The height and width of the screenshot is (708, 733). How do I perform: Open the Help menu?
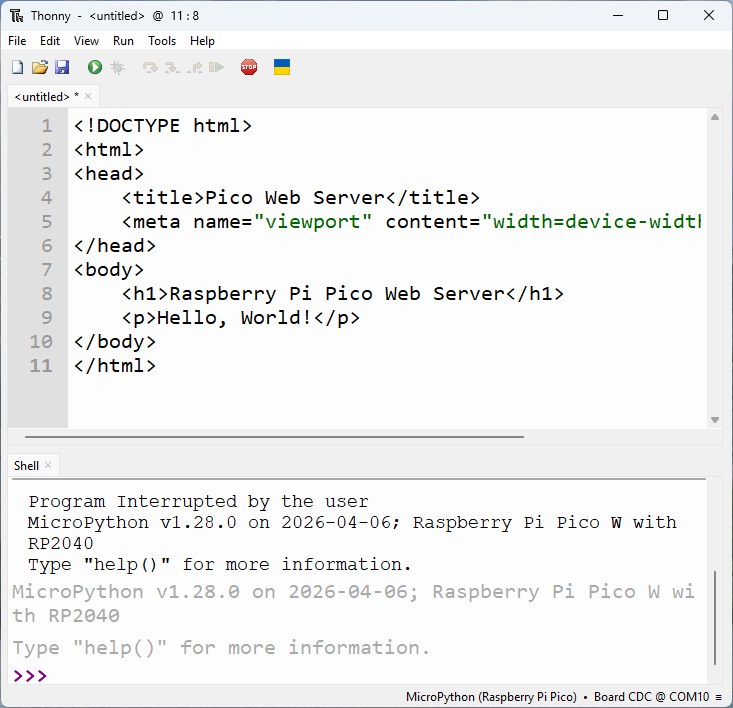202,41
